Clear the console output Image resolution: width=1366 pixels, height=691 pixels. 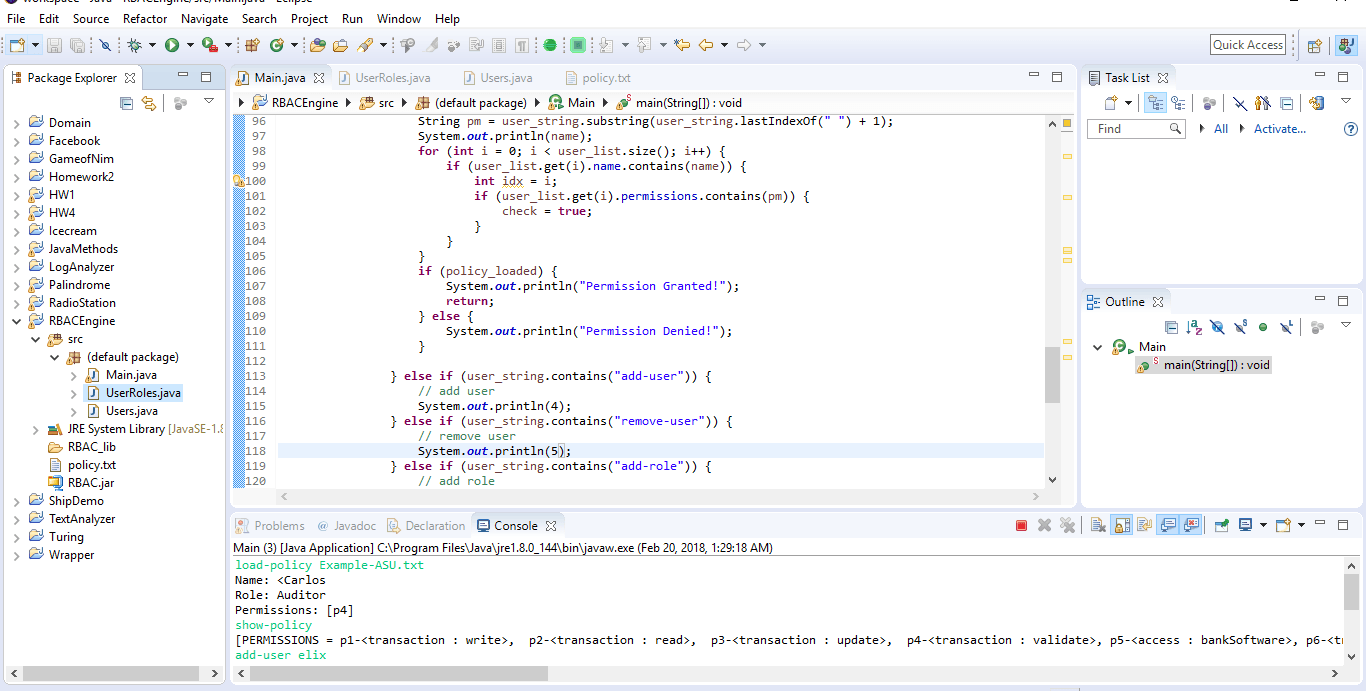pyautogui.click(x=1098, y=525)
